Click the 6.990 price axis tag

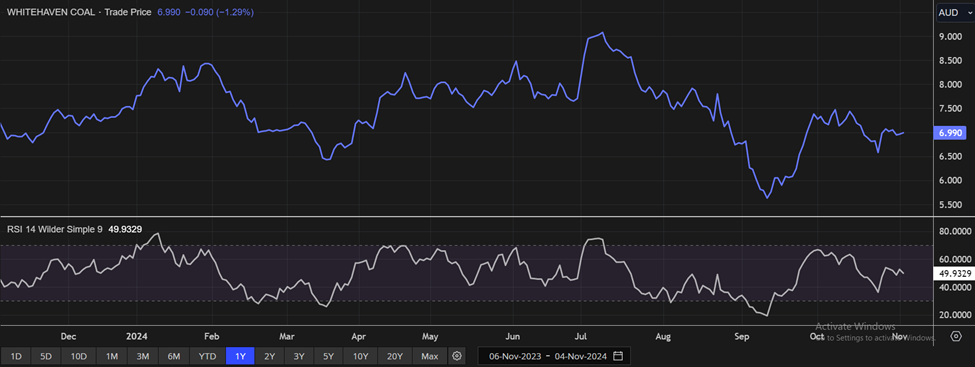coord(951,132)
